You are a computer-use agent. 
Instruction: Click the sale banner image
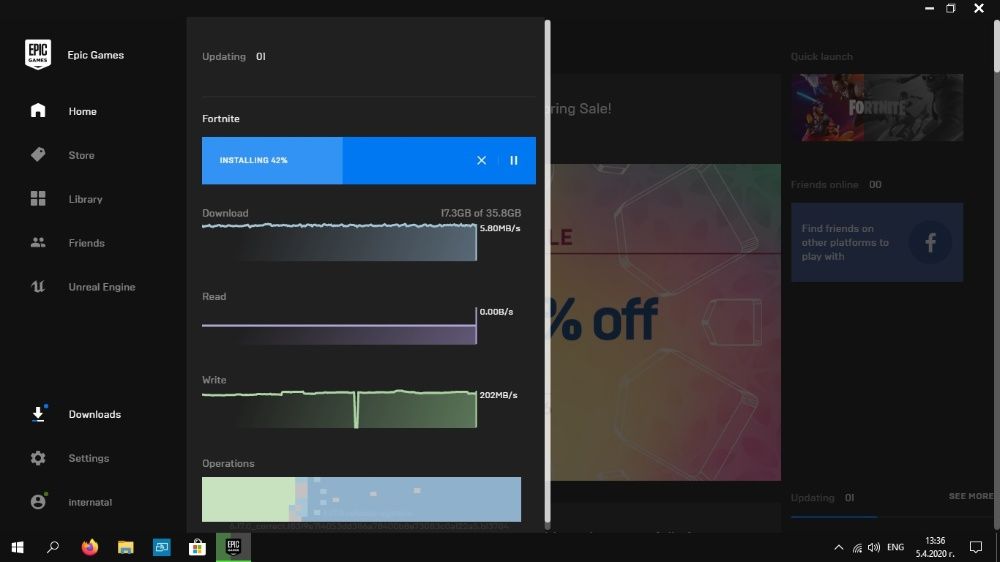pyautogui.click(x=665, y=322)
